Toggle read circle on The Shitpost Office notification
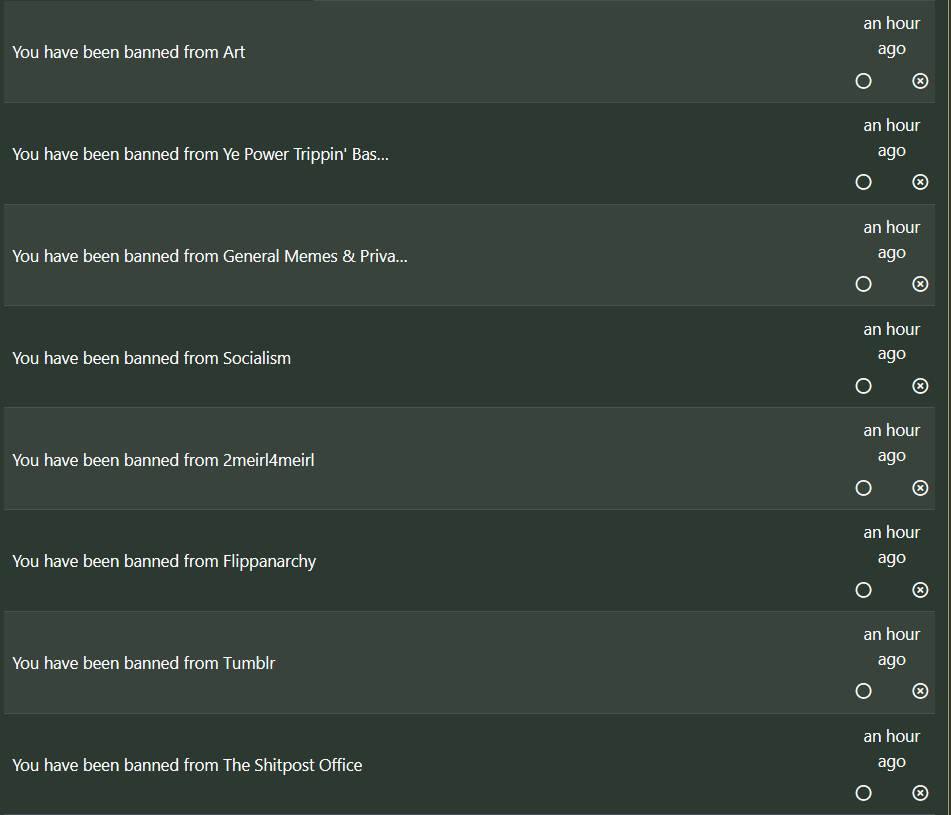 point(864,793)
